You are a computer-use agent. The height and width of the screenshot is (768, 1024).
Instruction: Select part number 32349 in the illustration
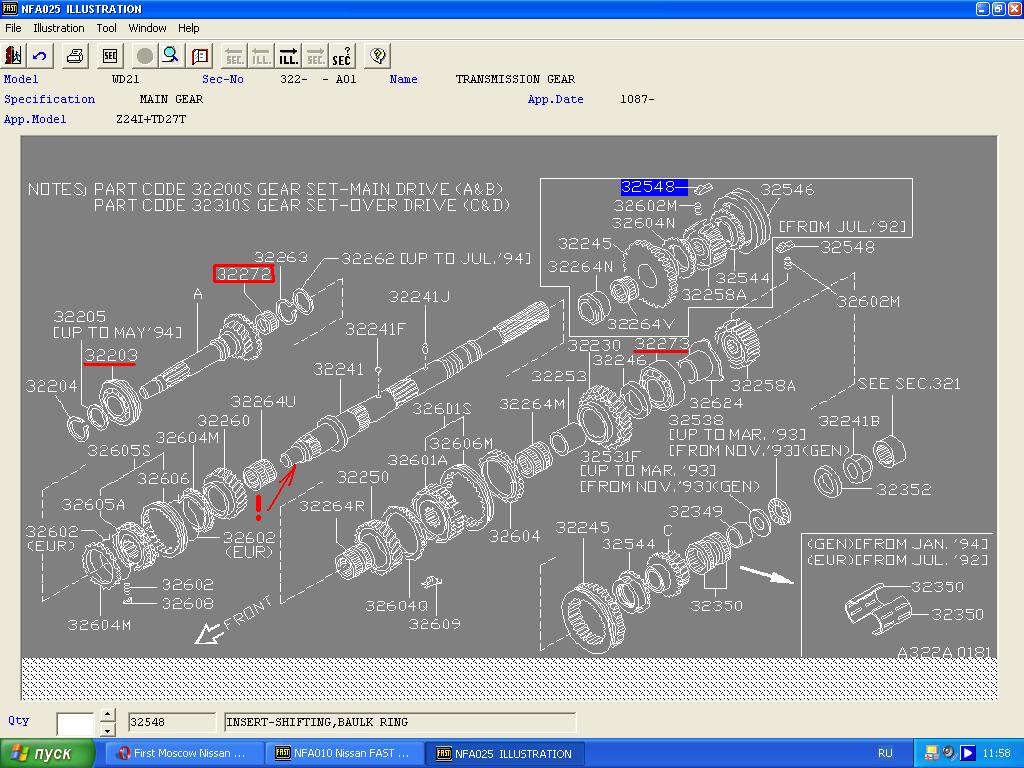pos(696,511)
